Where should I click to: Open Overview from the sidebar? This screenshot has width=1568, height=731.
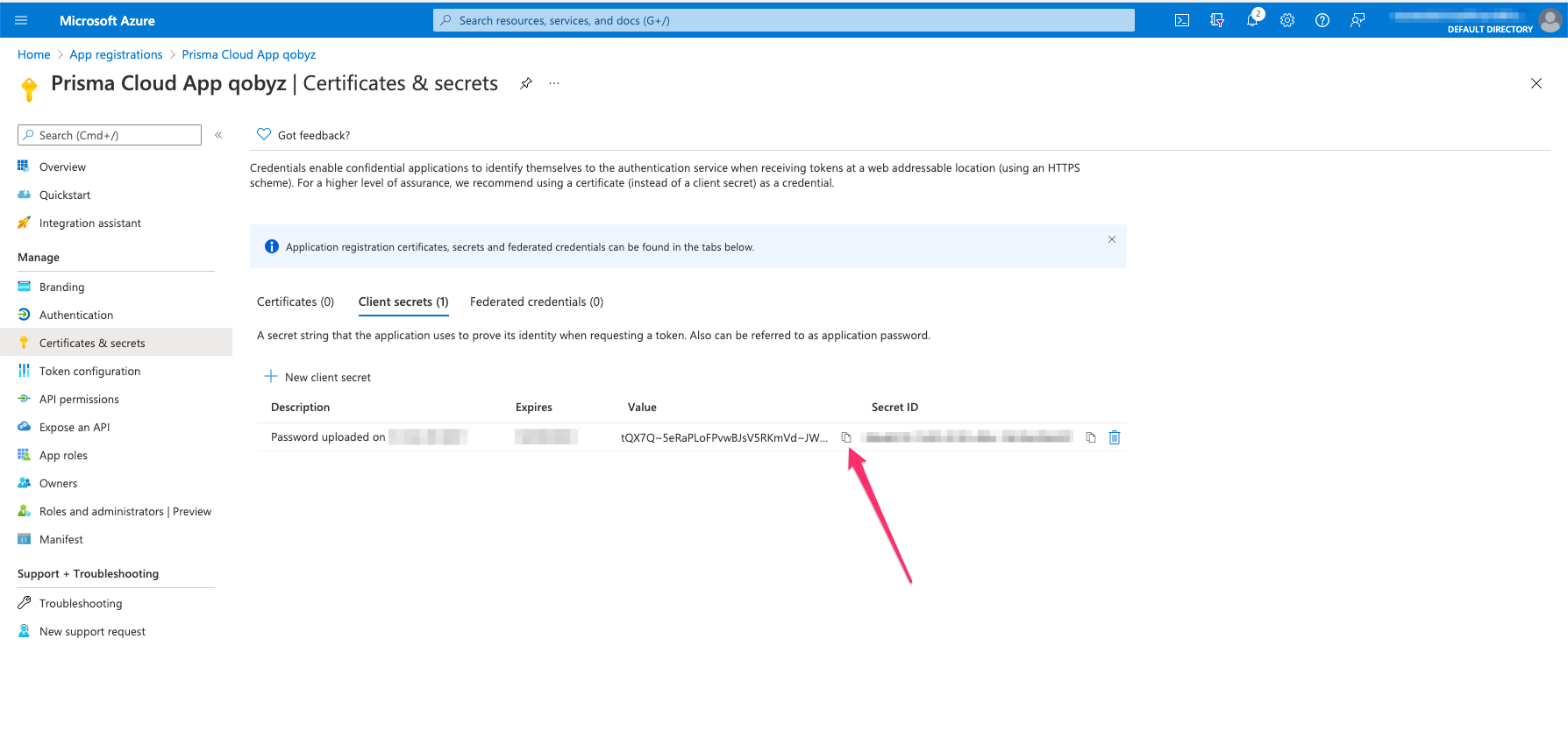coord(62,167)
